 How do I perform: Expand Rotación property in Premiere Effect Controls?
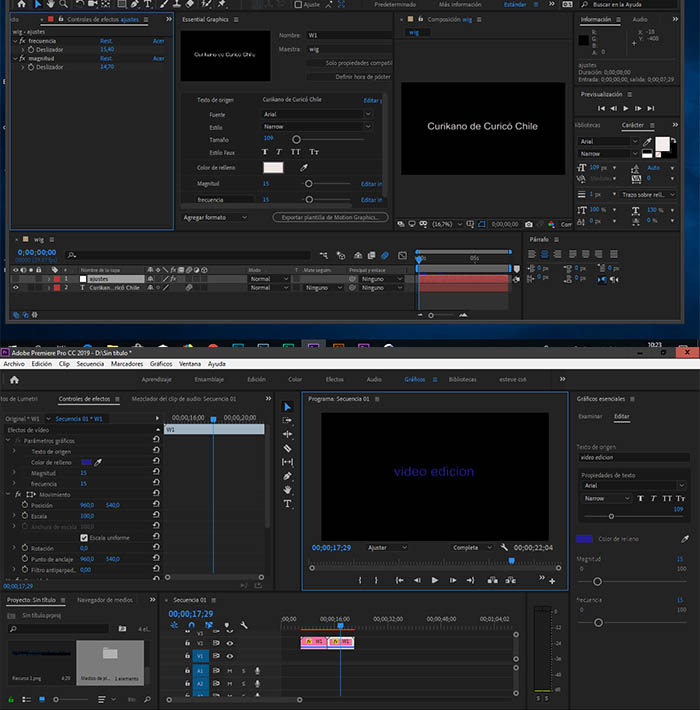(14, 548)
